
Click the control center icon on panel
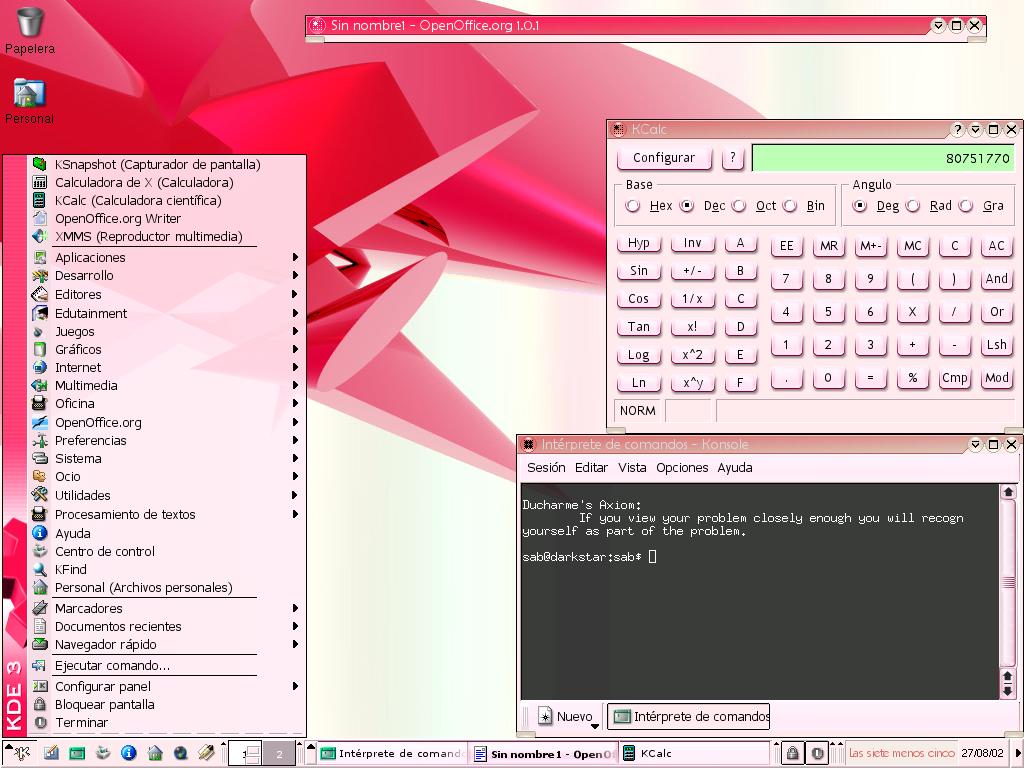coord(103,754)
